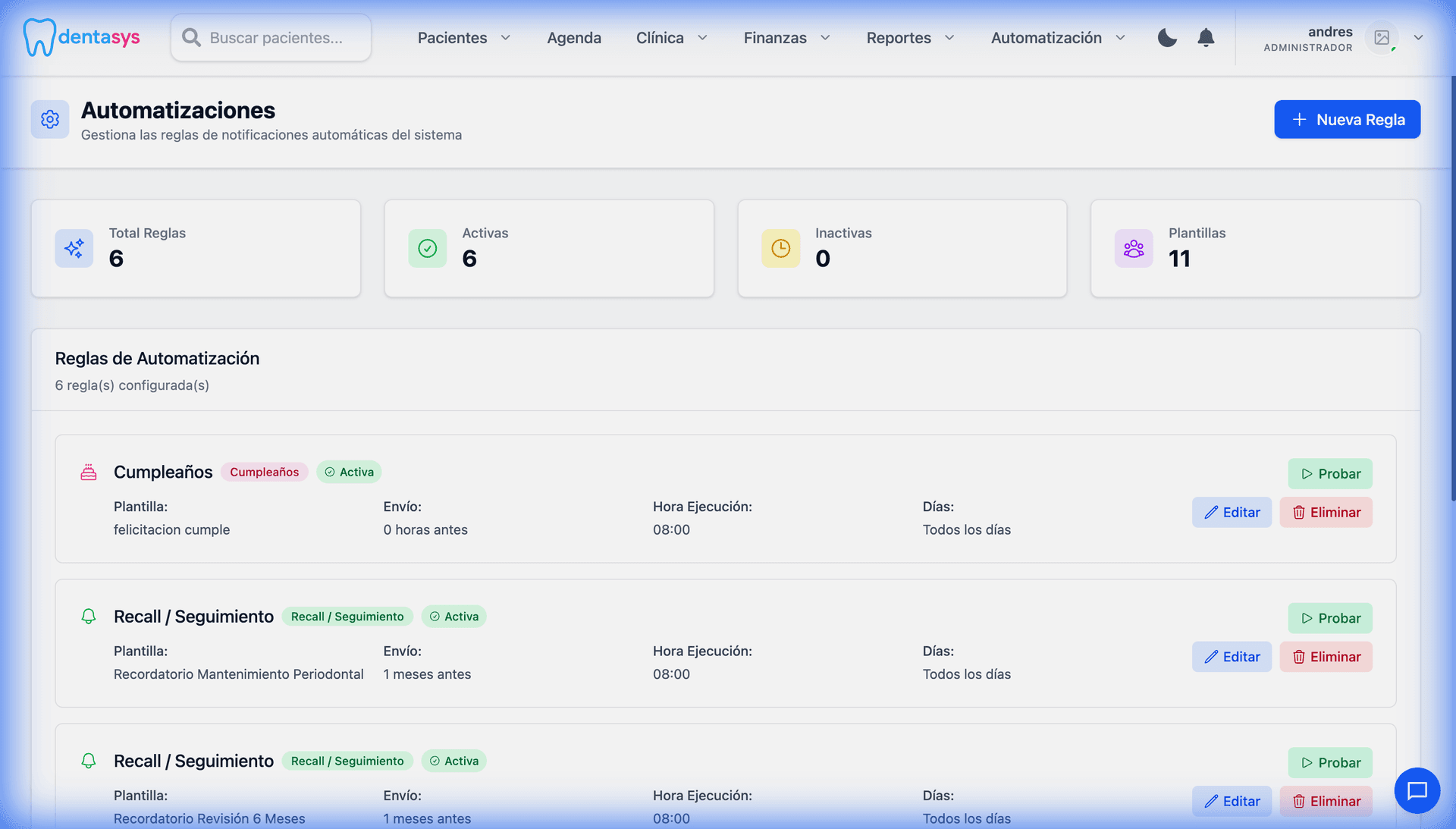Click the Inactivas clock icon
The width and height of the screenshot is (1456, 829).
(x=780, y=248)
